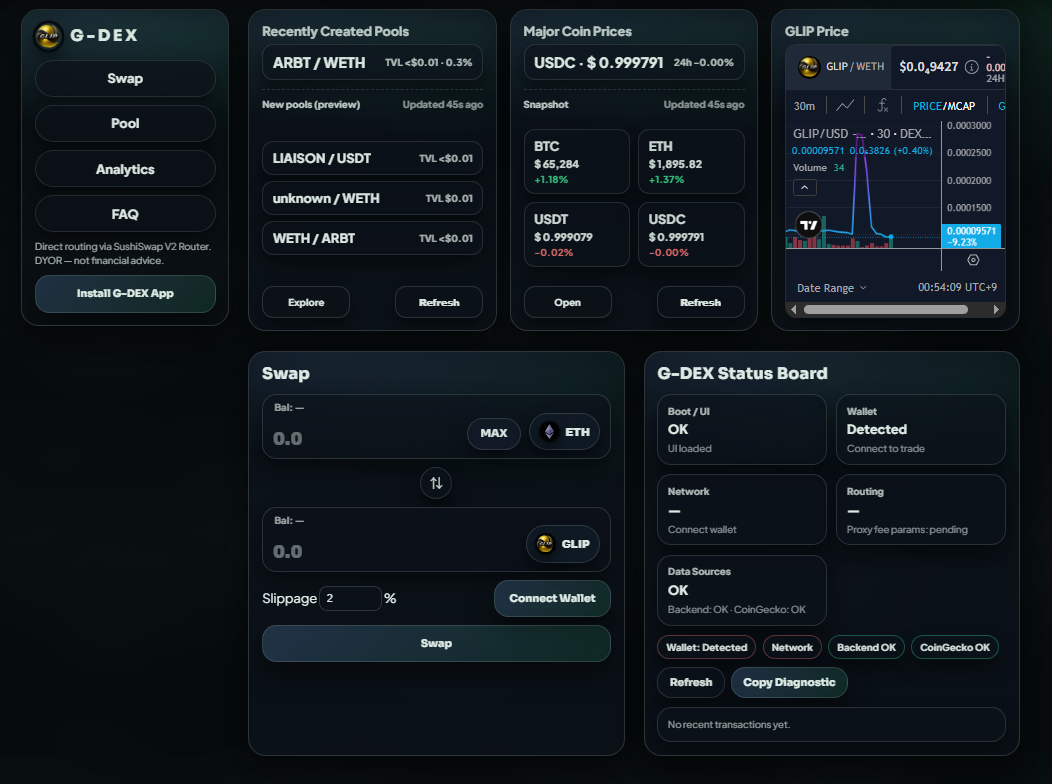1052x784 pixels.
Task: Click Install G-DEX App button
Action: [x=125, y=293]
